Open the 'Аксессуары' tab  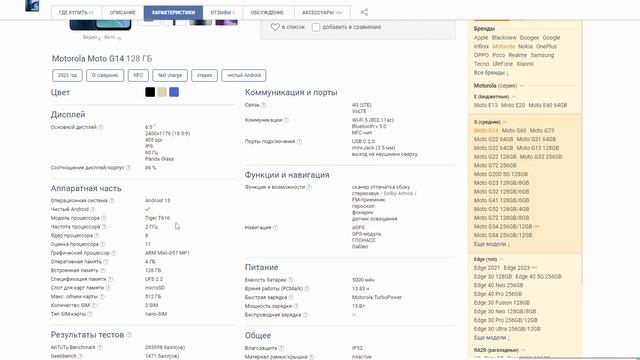322,13
